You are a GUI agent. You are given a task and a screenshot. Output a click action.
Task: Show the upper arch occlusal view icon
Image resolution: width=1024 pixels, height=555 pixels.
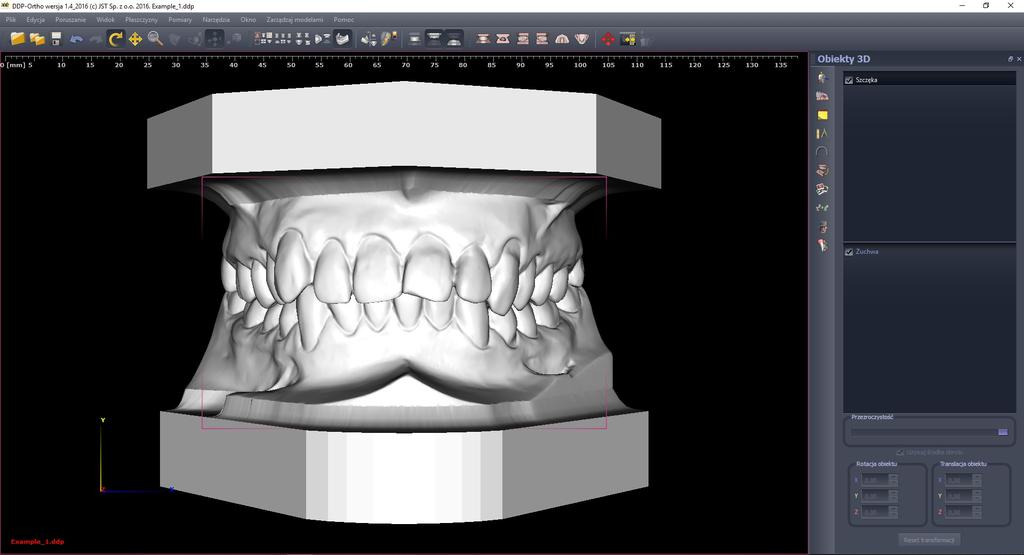point(562,39)
